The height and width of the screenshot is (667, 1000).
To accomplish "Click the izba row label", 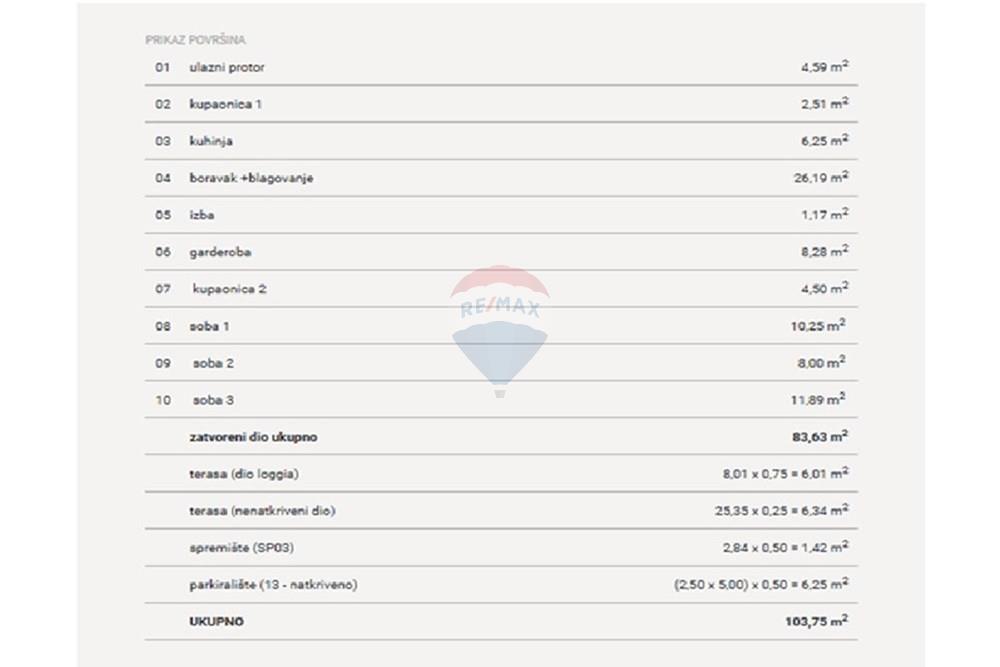I will [x=202, y=215].
